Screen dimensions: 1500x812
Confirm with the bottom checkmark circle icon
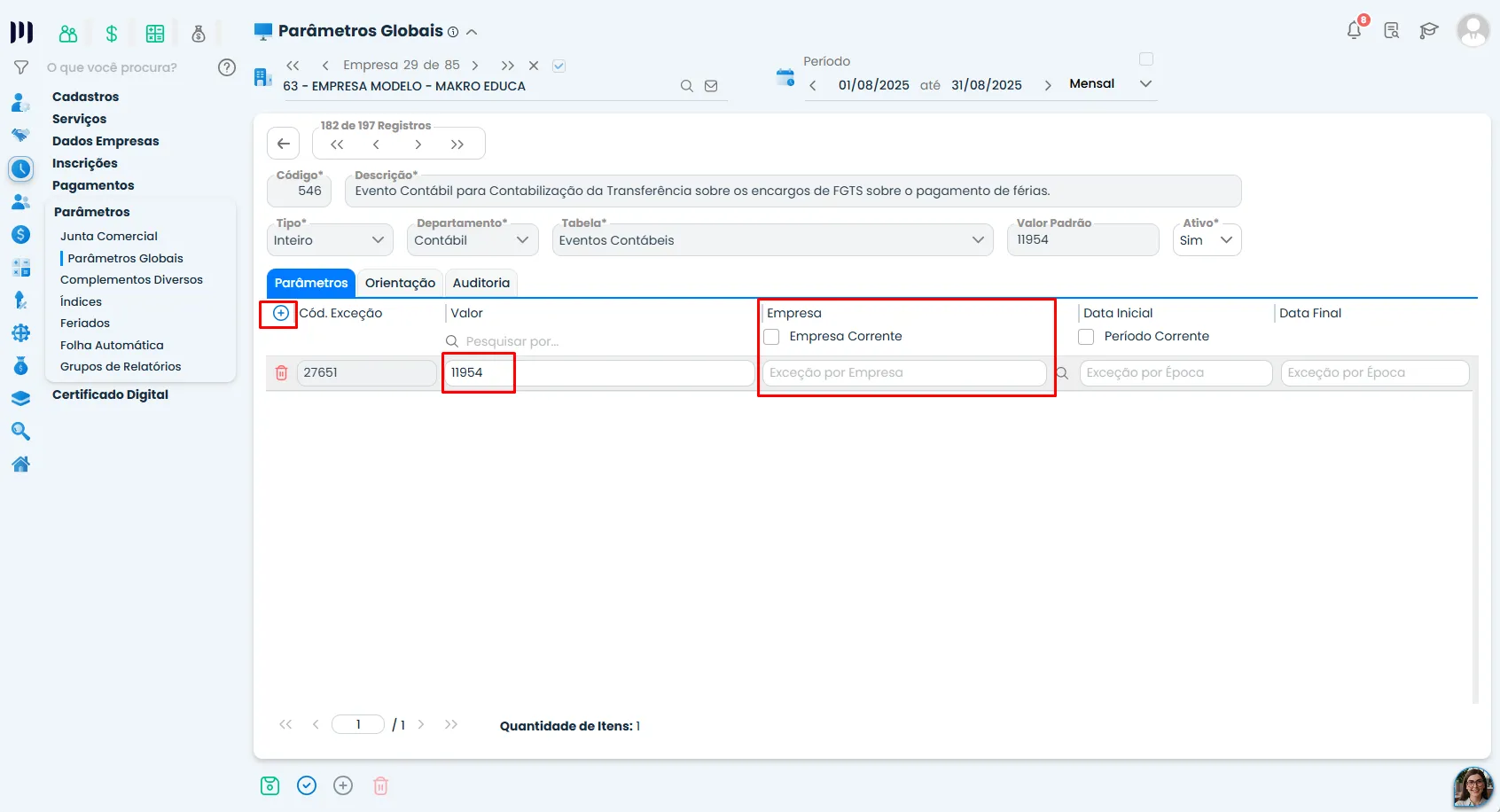coord(307,785)
